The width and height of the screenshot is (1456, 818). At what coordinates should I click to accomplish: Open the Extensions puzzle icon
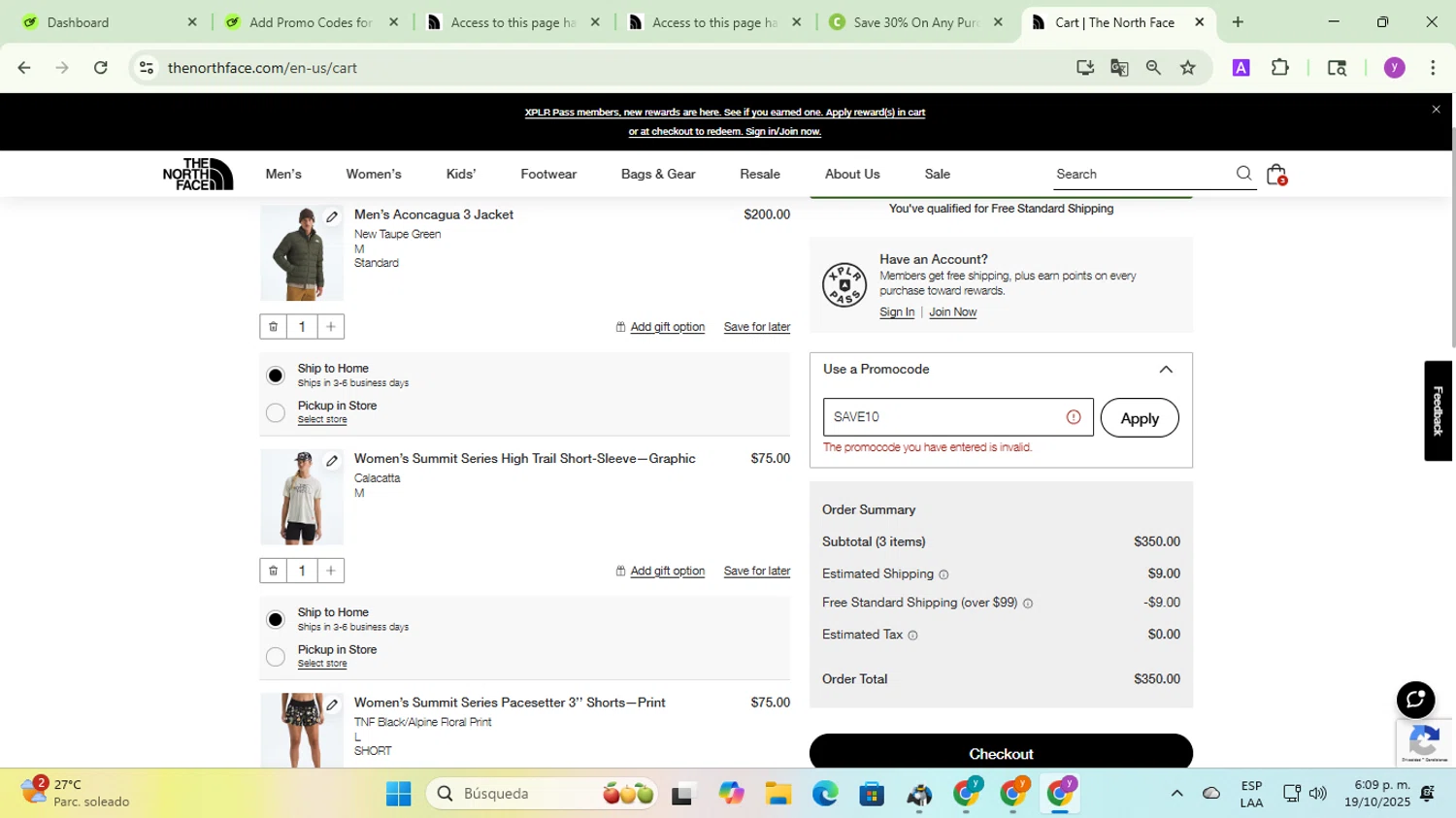(1280, 68)
